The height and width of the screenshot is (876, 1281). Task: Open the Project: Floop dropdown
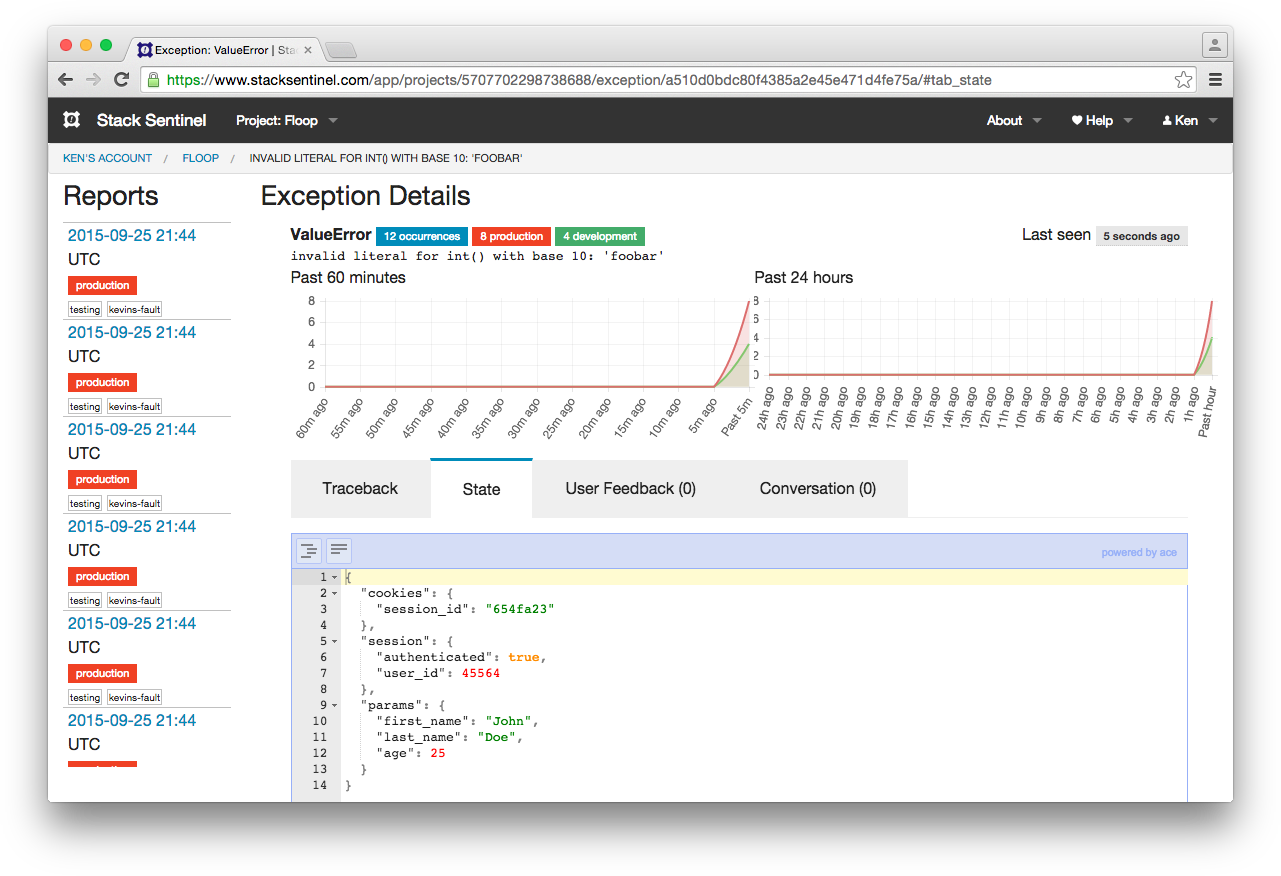click(286, 120)
